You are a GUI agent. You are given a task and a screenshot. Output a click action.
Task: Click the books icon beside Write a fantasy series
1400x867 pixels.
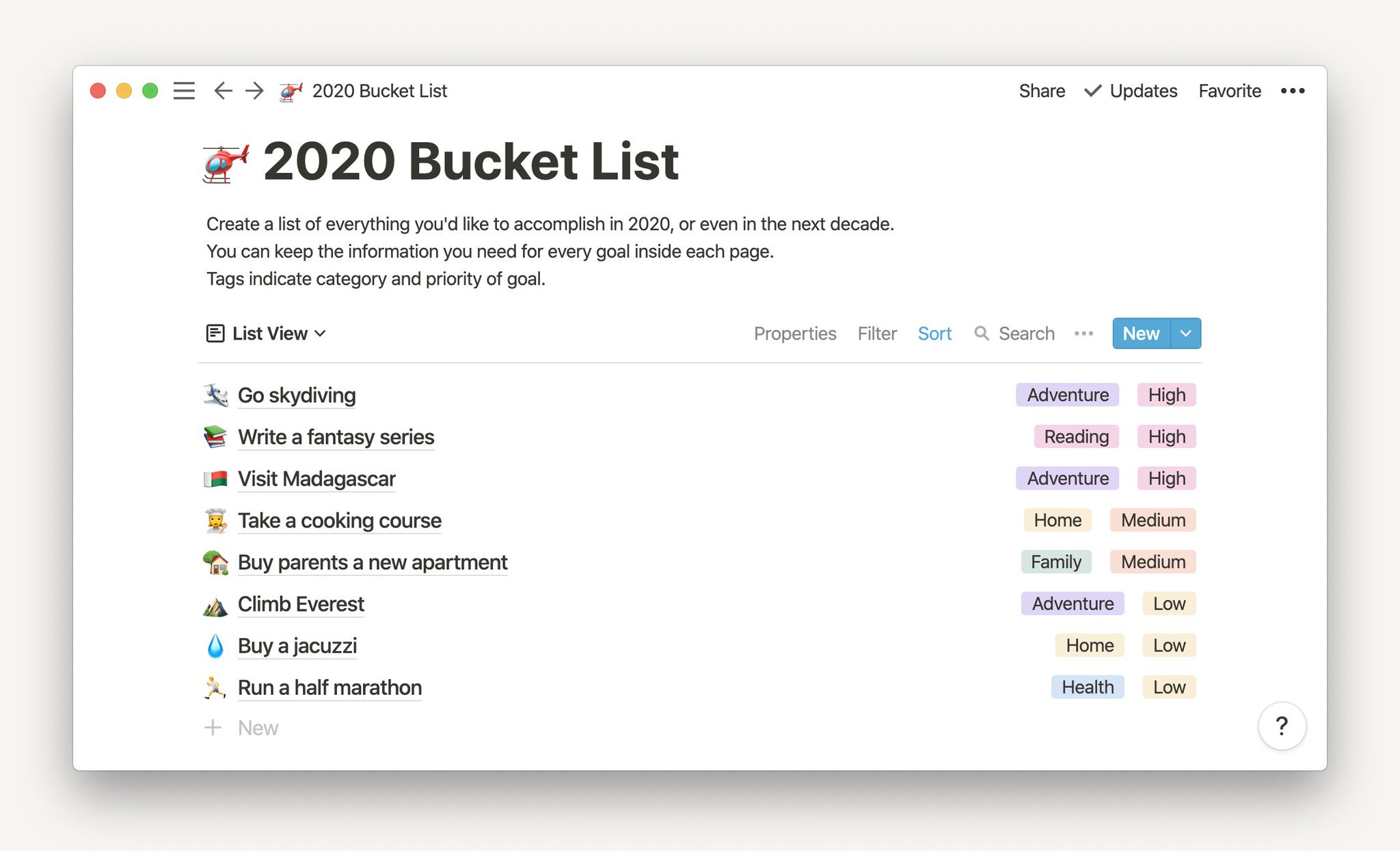pyautogui.click(x=215, y=437)
